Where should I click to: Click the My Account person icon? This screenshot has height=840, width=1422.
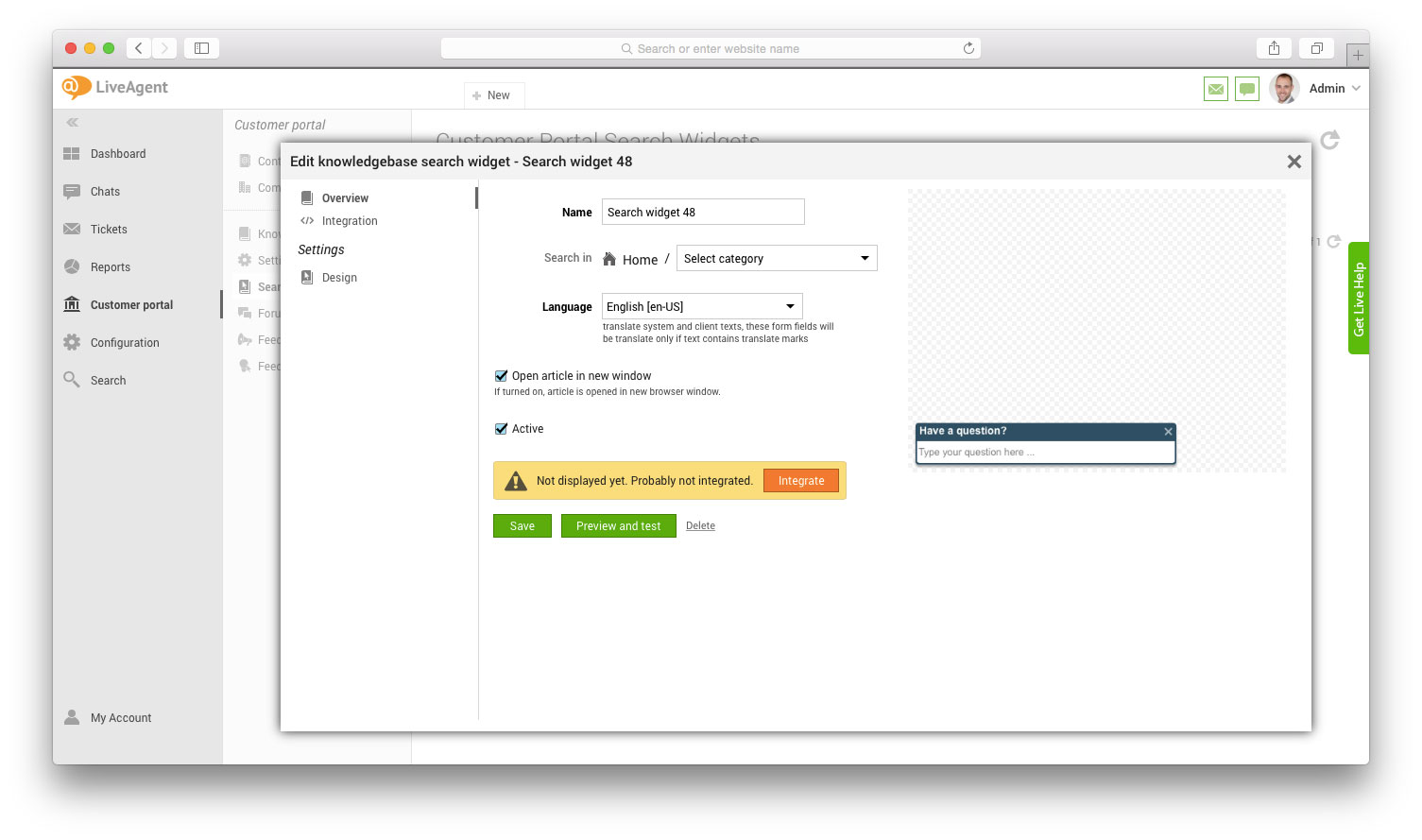coord(72,717)
